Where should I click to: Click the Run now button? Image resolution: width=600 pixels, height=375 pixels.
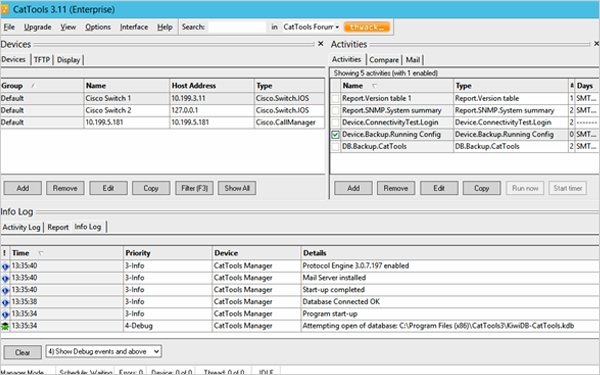point(525,188)
